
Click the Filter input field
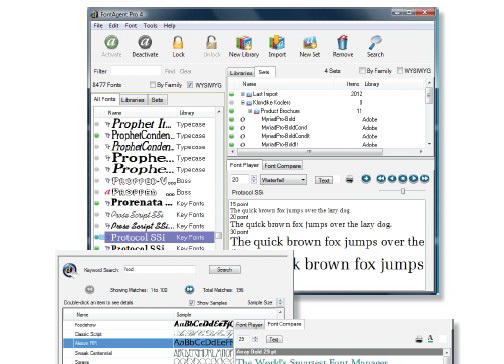pyautogui.click(x=136, y=71)
